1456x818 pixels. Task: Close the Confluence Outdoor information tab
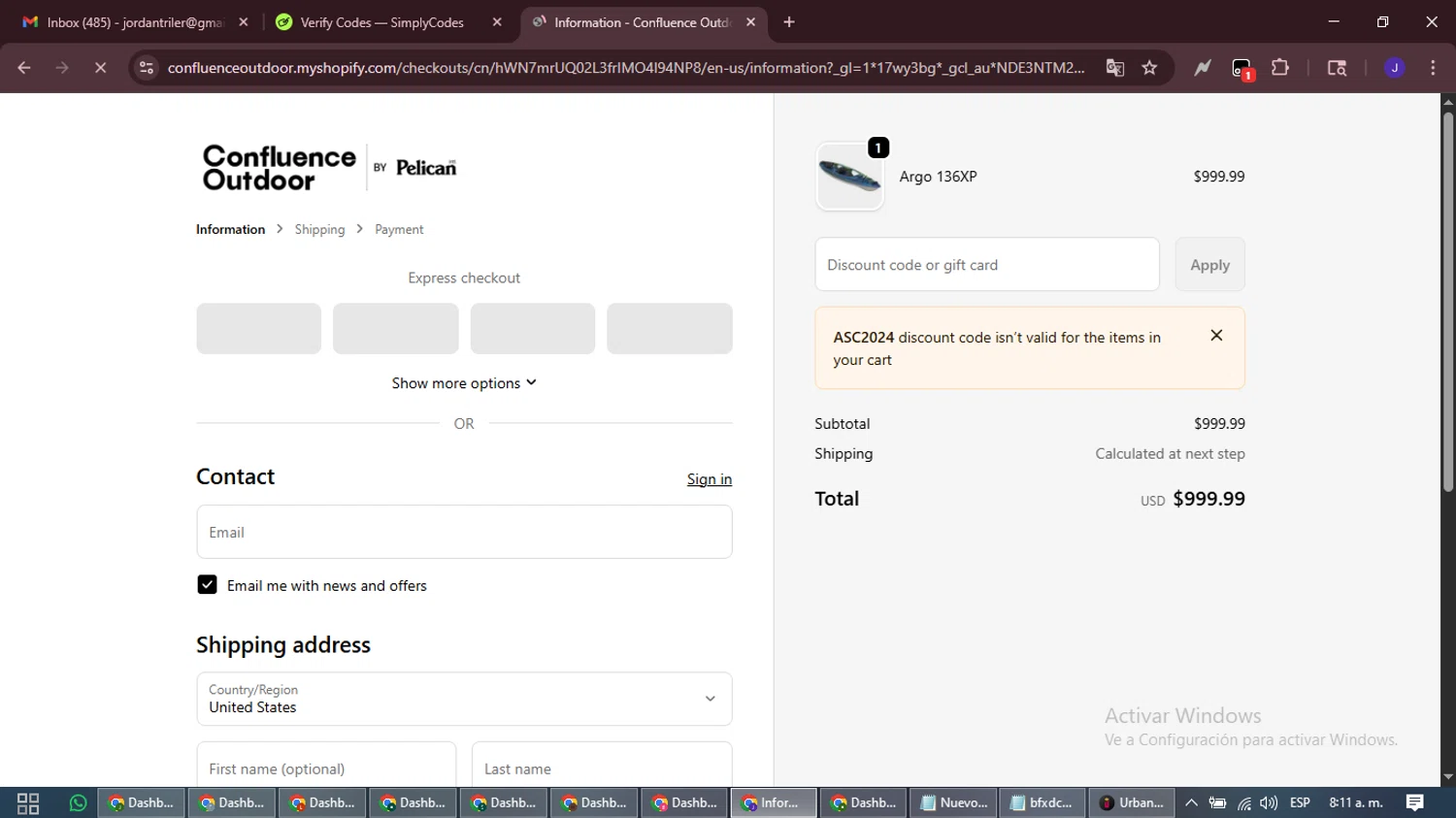pyautogui.click(x=750, y=22)
